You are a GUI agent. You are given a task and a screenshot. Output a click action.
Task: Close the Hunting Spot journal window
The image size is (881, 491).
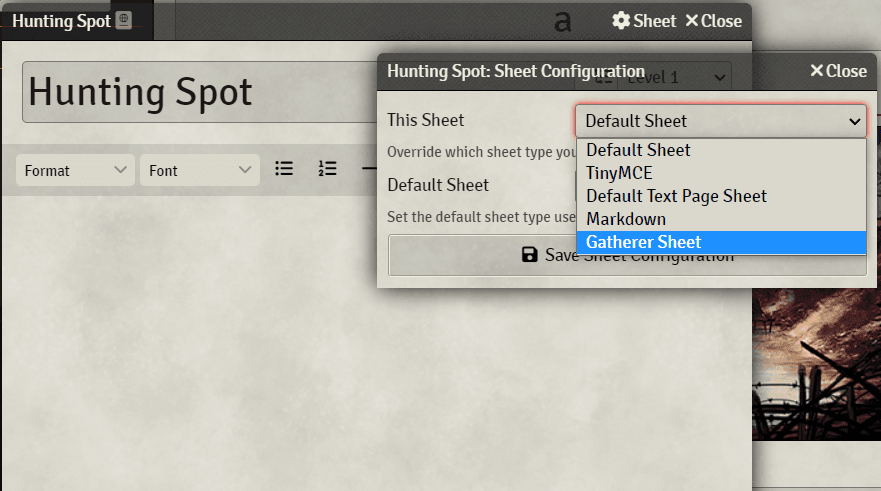pos(713,21)
